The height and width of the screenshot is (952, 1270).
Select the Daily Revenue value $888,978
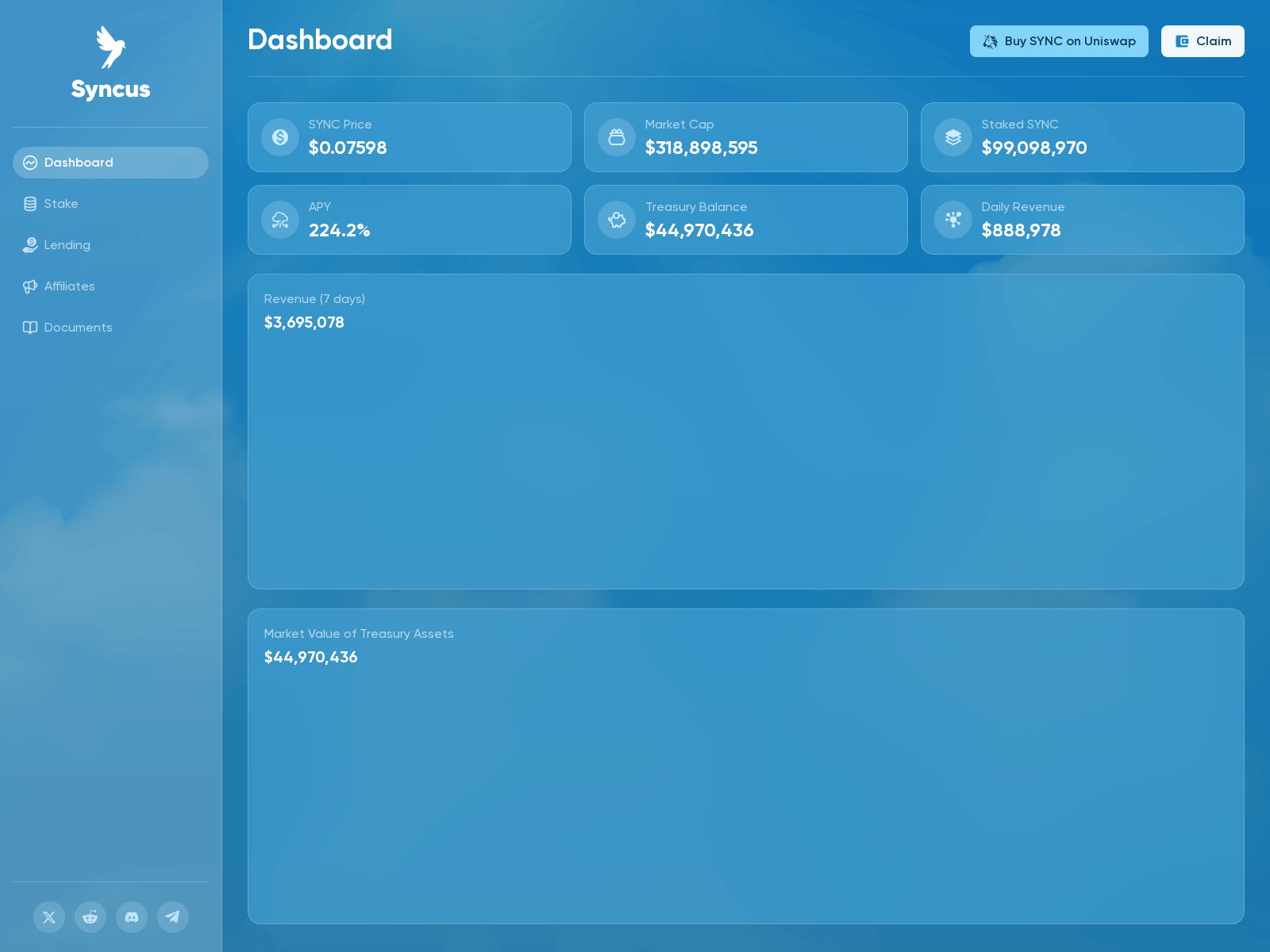pyautogui.click(x=1021, y=230)
